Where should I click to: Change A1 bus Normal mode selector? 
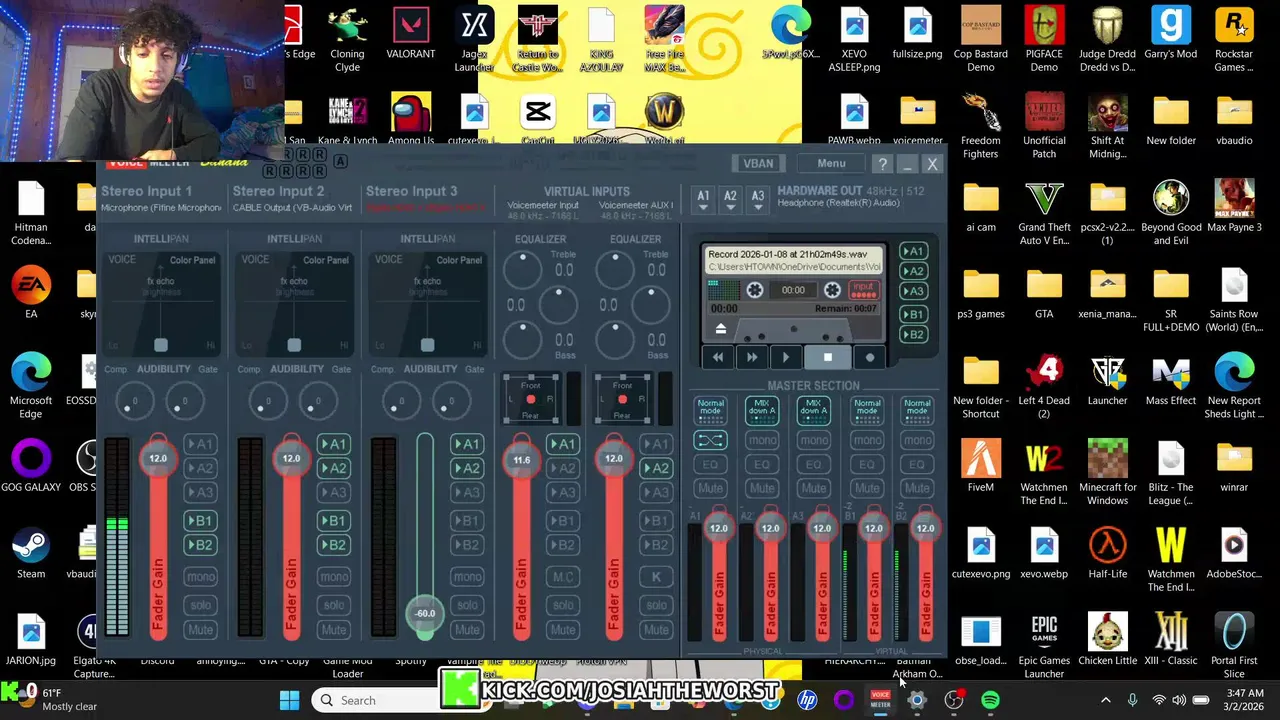710,409
